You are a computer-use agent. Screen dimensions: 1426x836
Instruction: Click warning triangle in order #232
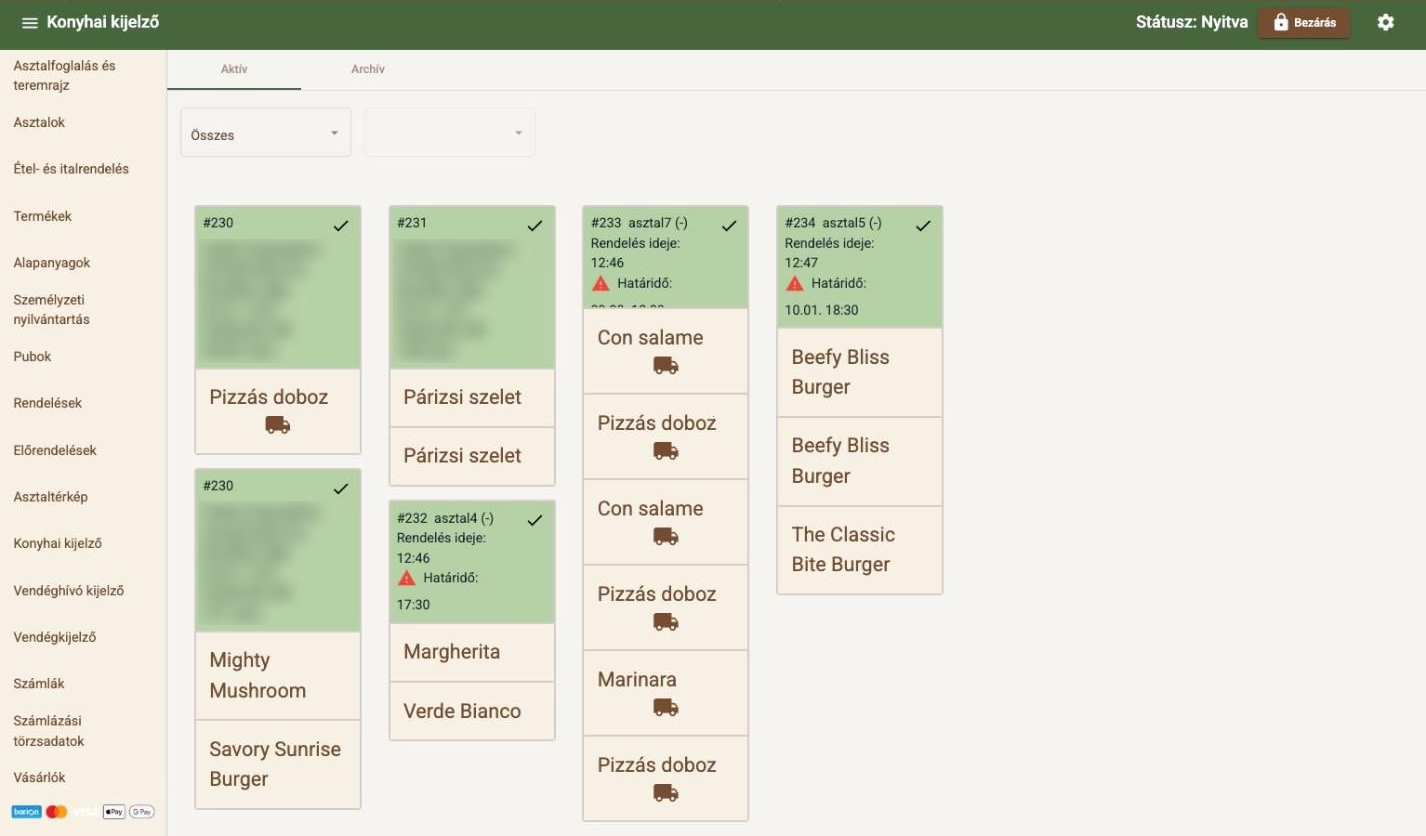coord(406,579)
